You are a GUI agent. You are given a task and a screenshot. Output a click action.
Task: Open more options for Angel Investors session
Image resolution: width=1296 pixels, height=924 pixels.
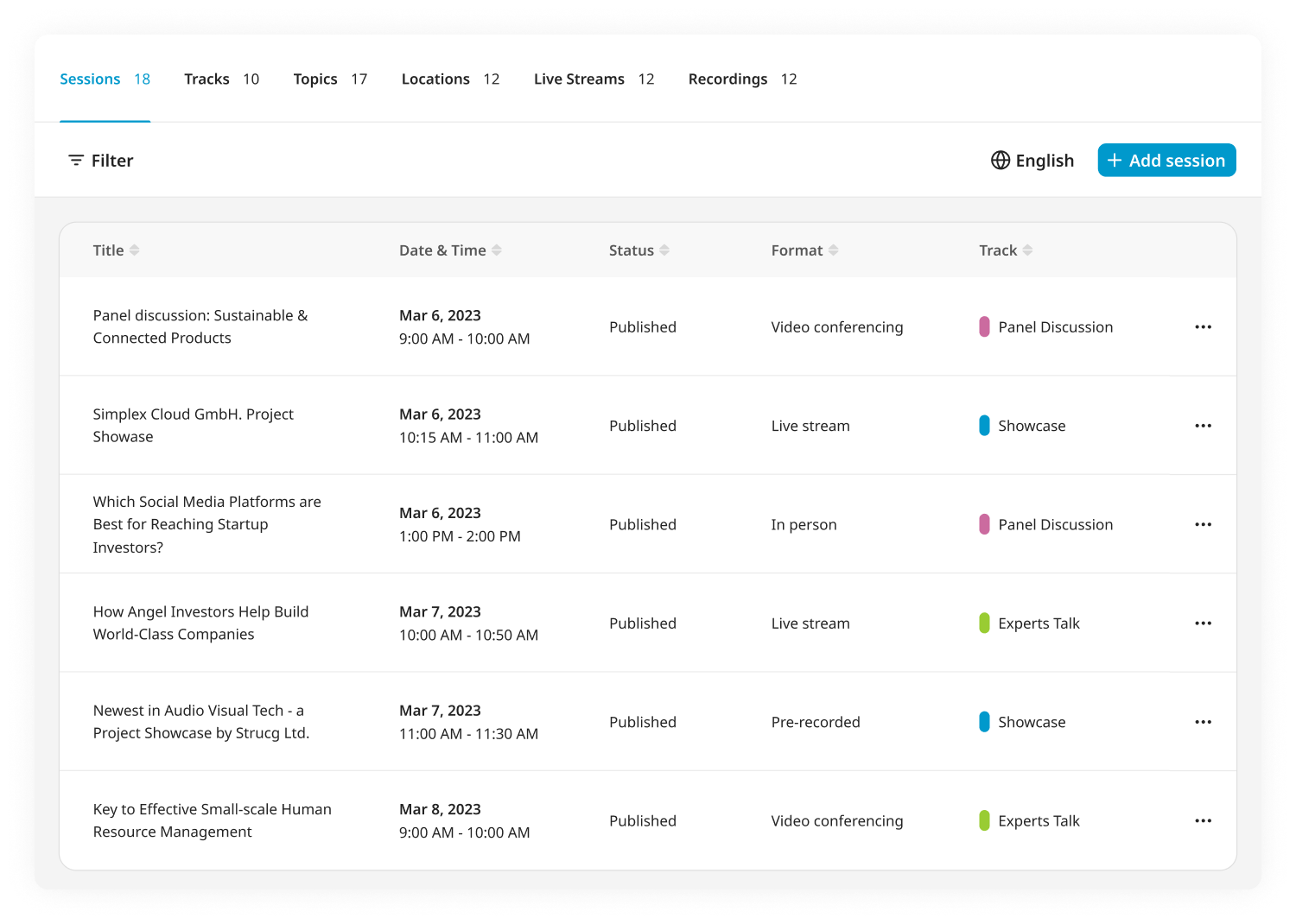click(x=1203, y=623)
